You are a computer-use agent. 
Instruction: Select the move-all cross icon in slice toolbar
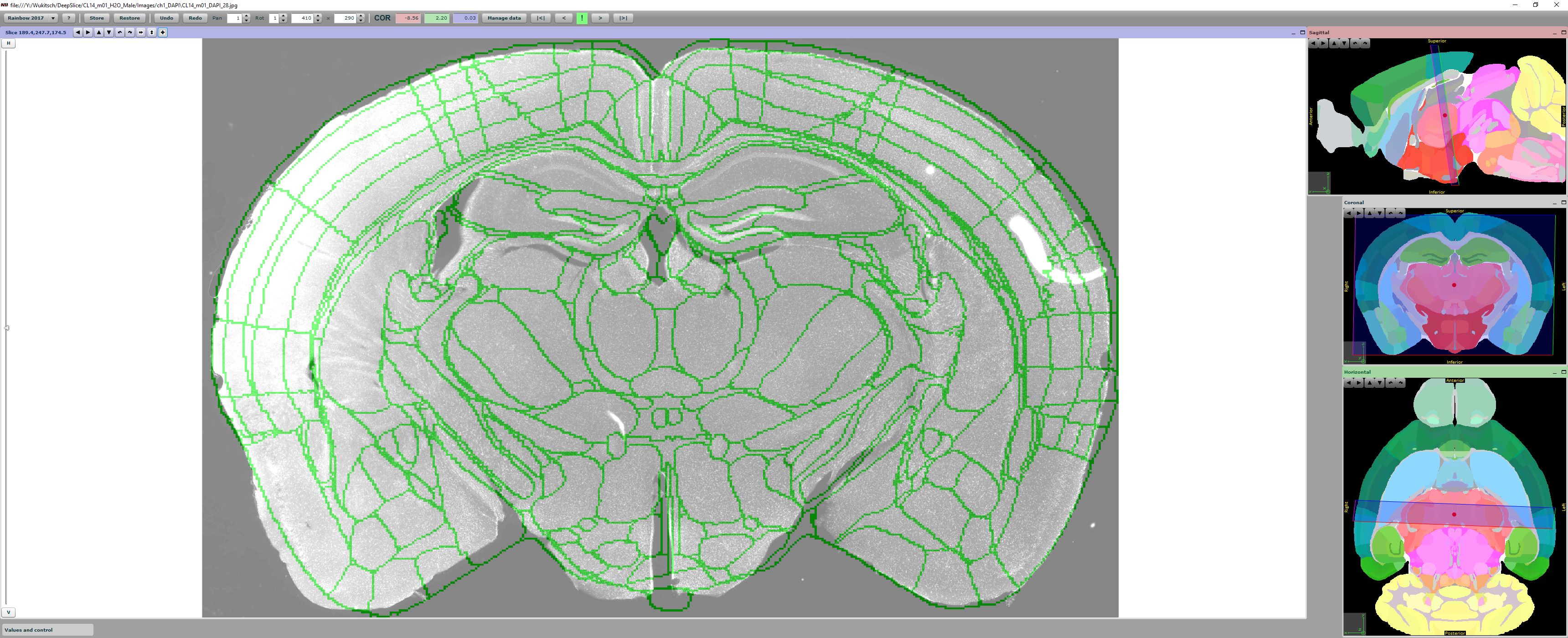click(x=163, y=32)
